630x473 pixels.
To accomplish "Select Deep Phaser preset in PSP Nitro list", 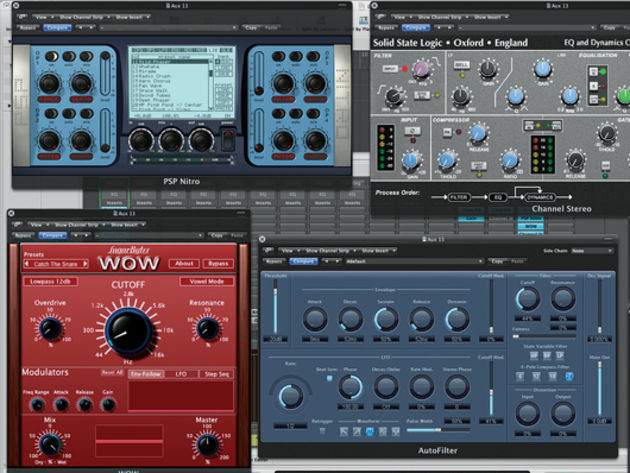I will (152, 100).
